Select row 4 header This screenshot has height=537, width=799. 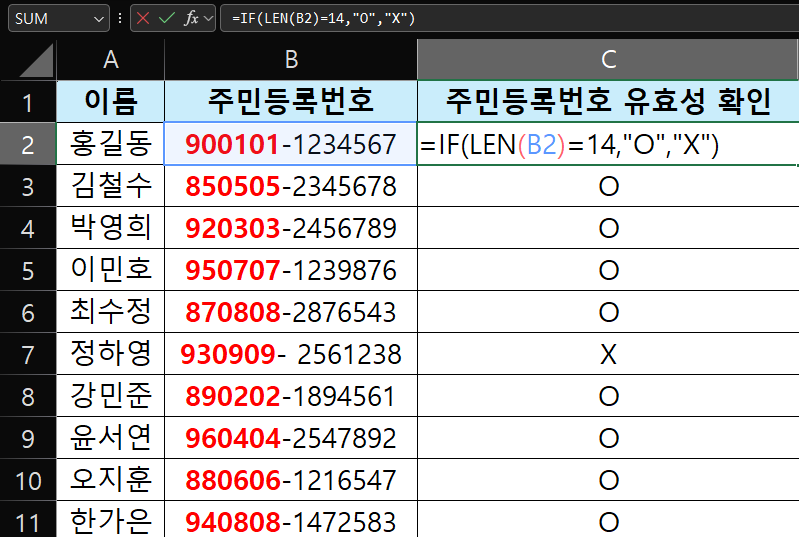pyautogui.click(x=28, y=228)
